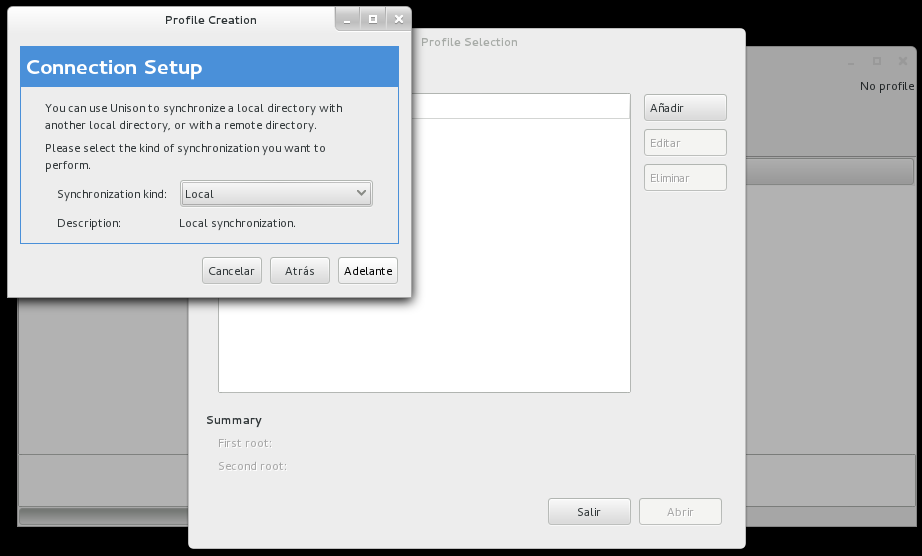The width and height of the screenshot is (922, 556).
Task: Click the profile list header row
Action: point(520,106)
